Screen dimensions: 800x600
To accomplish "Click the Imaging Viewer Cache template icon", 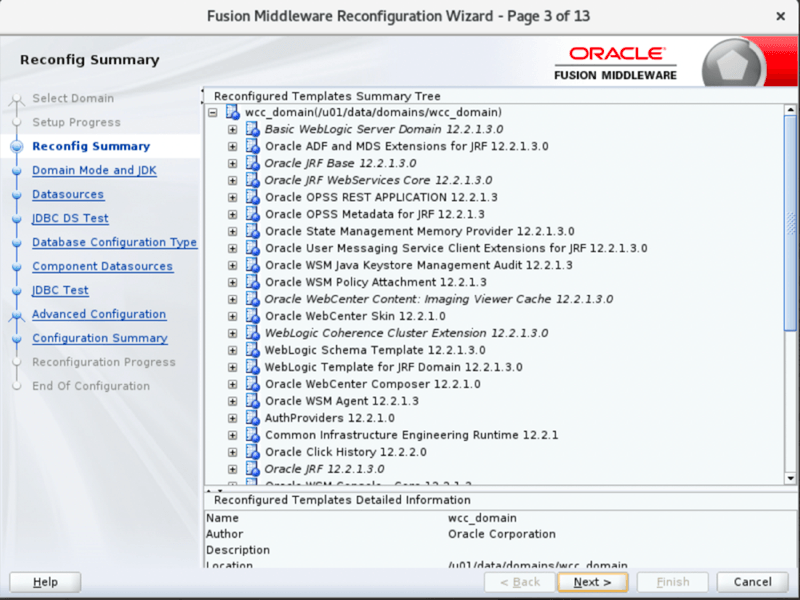I will [x=253, y=299].
